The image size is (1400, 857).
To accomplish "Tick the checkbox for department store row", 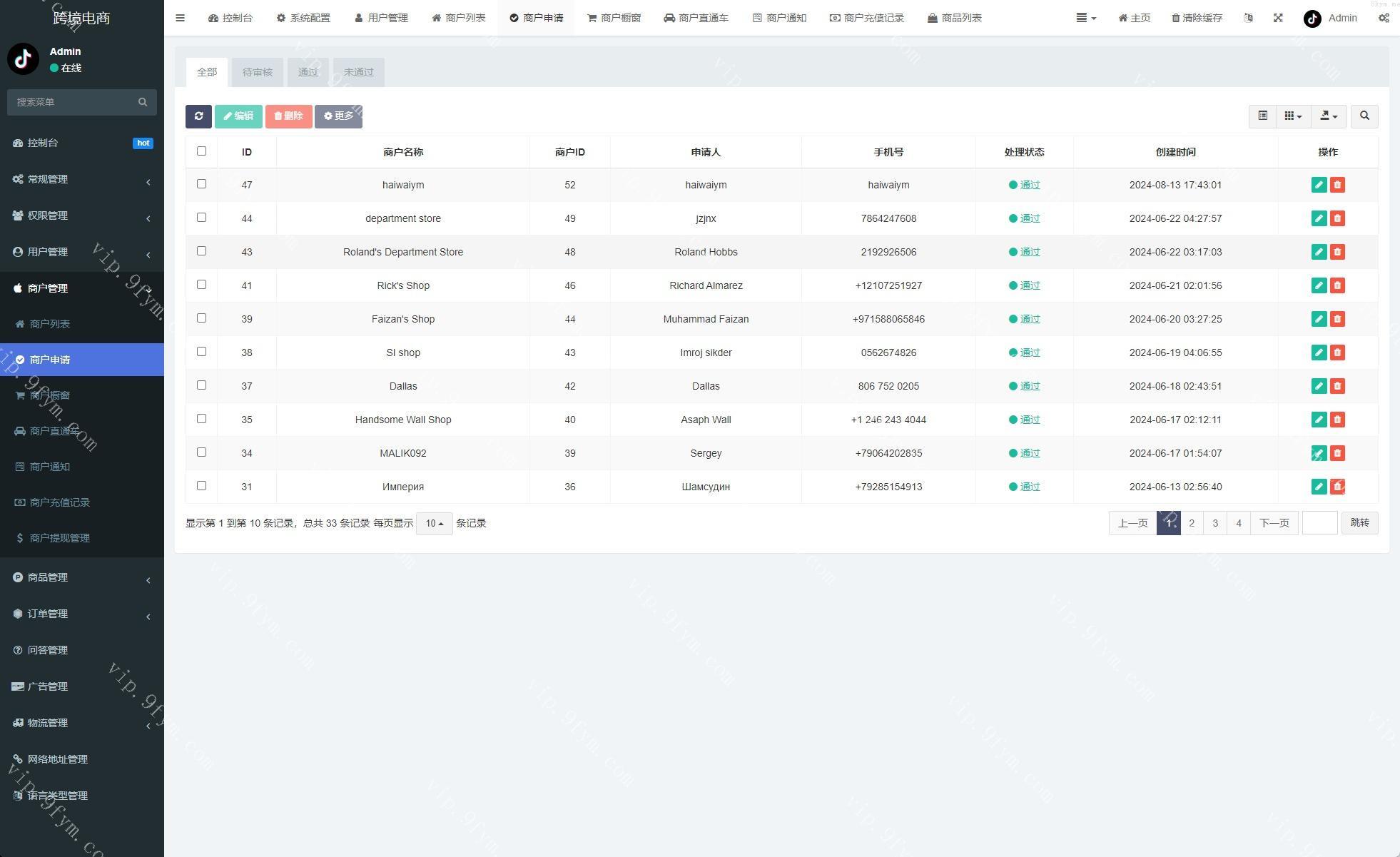I will point(201,218).
